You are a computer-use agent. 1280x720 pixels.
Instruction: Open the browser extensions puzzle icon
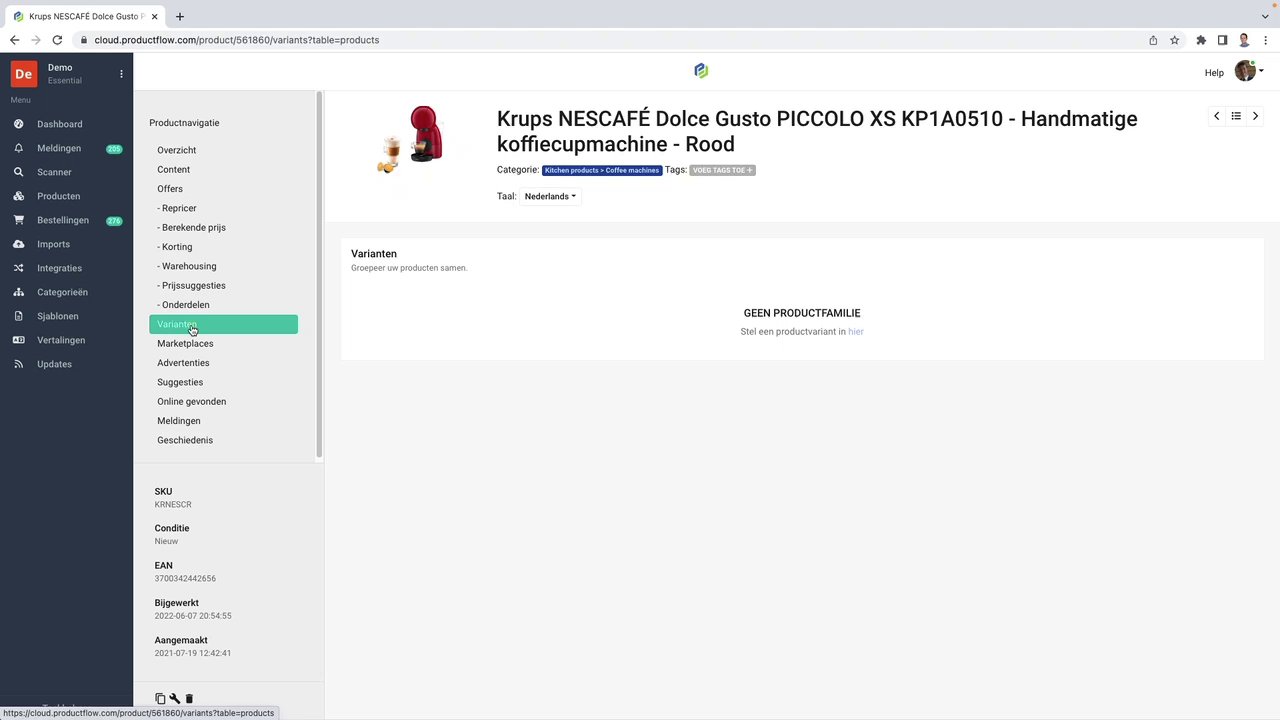1201,40
